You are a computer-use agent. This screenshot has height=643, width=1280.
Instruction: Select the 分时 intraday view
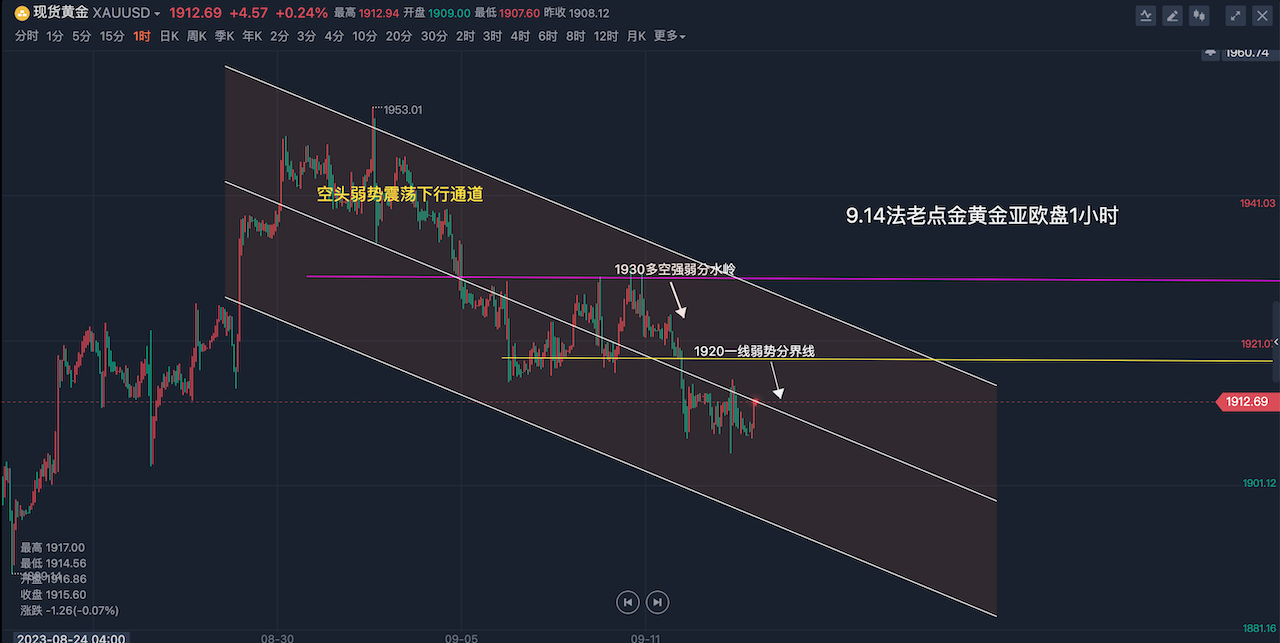click(x=27, y=36)
